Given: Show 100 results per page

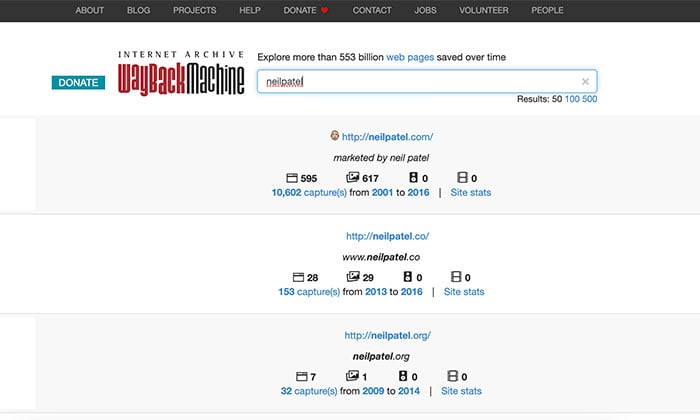Looking at the screenshot, I should pos(572,99).
